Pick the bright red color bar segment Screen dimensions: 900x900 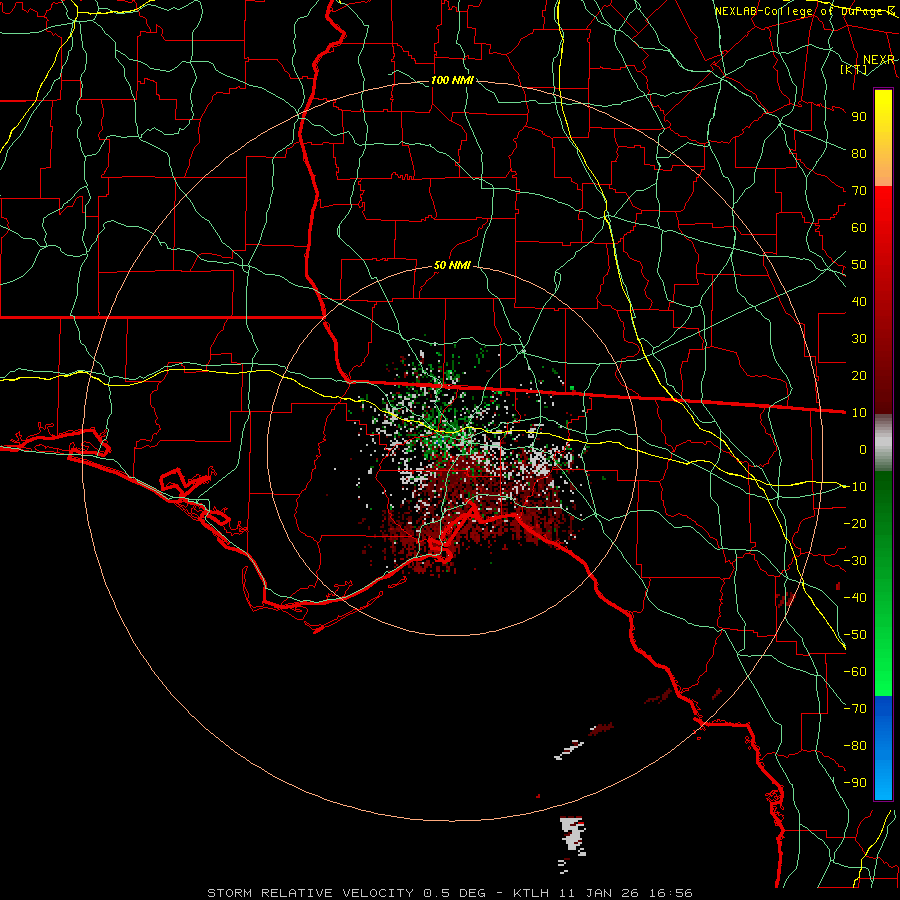coord(883,212)
